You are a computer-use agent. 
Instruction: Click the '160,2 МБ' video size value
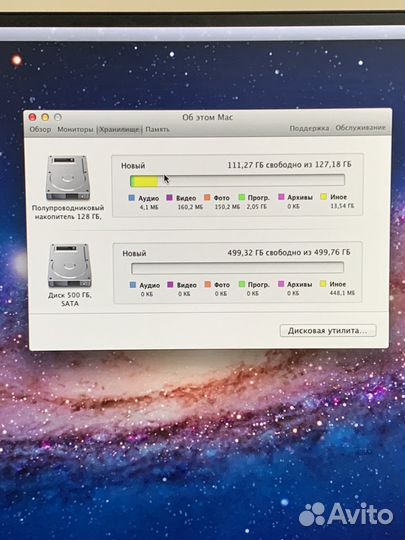[x=190, y=207]
